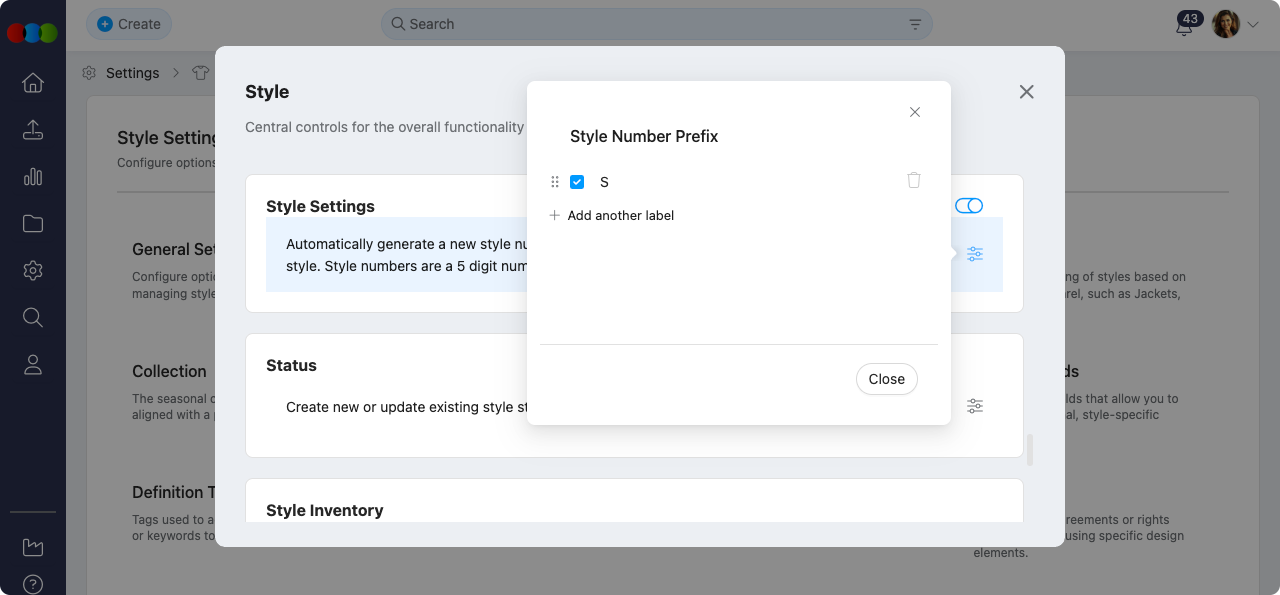Open the help question mark icon

pyautogui.click(x=33, y=584)
